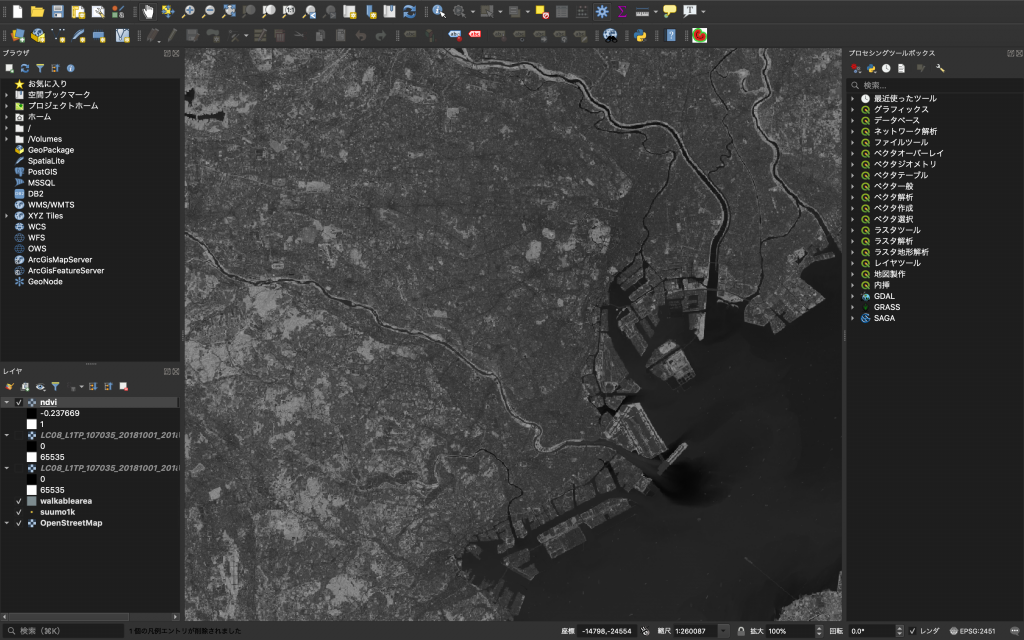Open the Text Annotation tool dropdown arrow

click(x=703, y=11)
